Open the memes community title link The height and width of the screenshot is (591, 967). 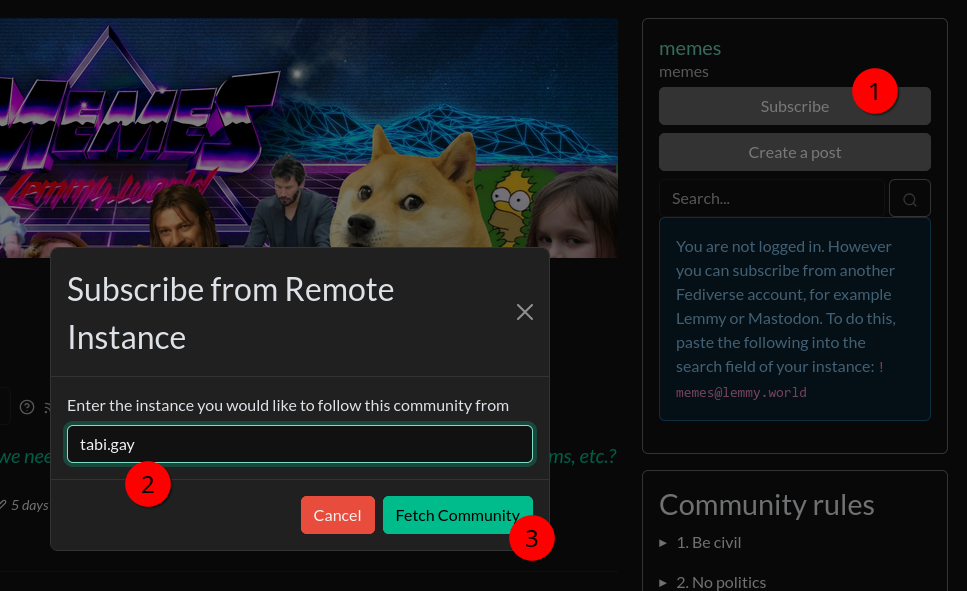tap(689, 48)
